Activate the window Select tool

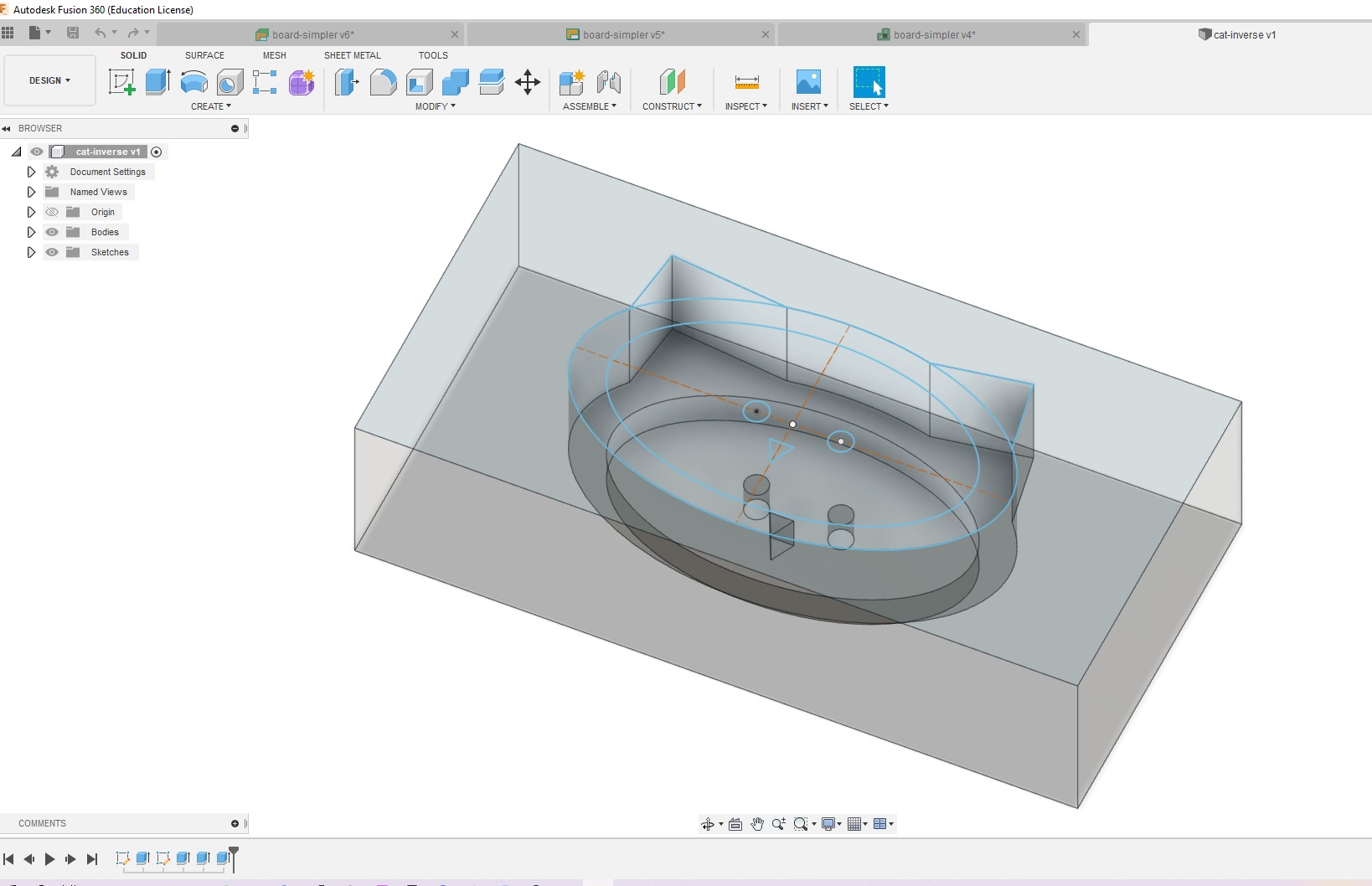[x=869, y=82]
